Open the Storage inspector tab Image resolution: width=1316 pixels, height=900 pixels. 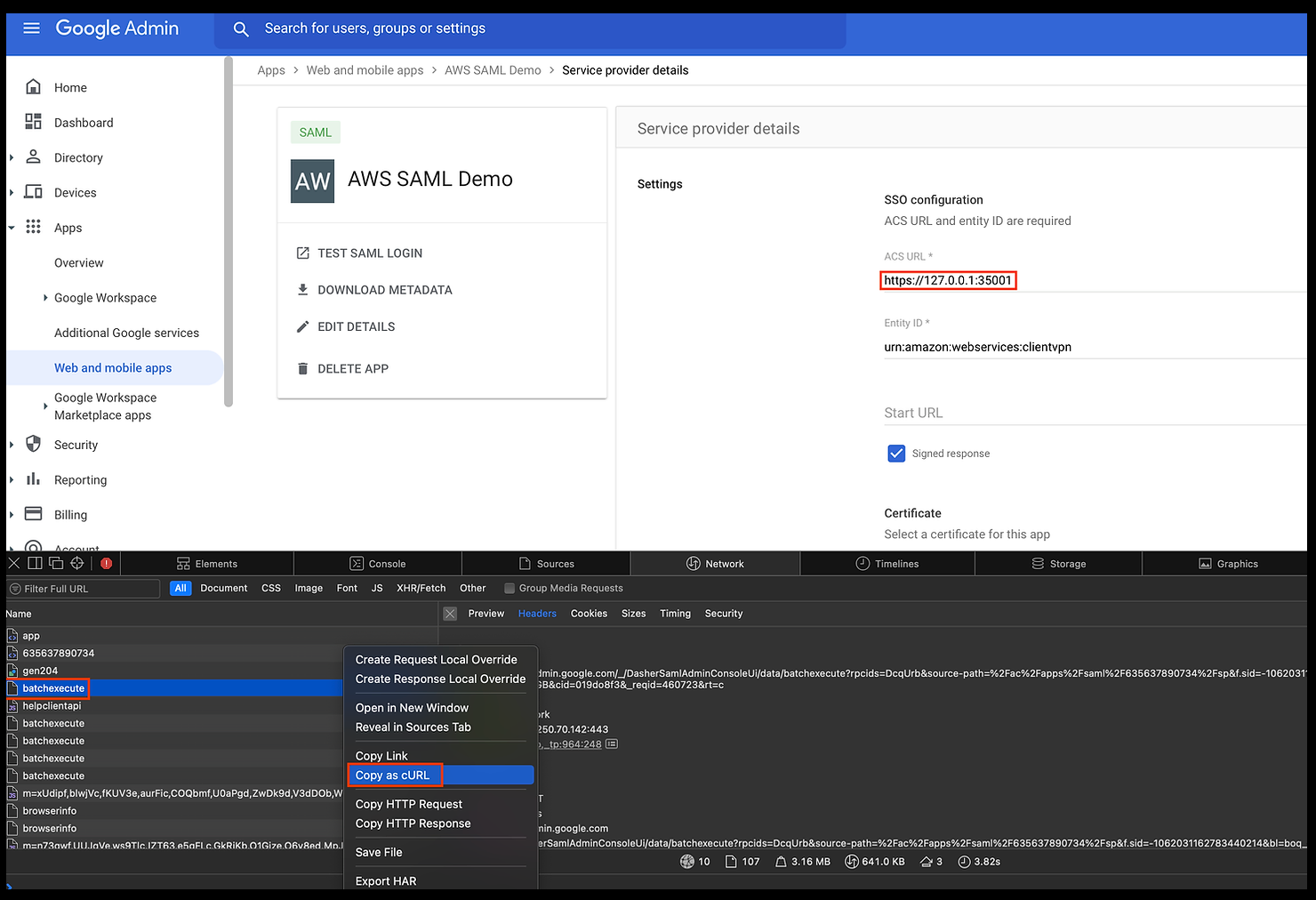click(1059, 563)
